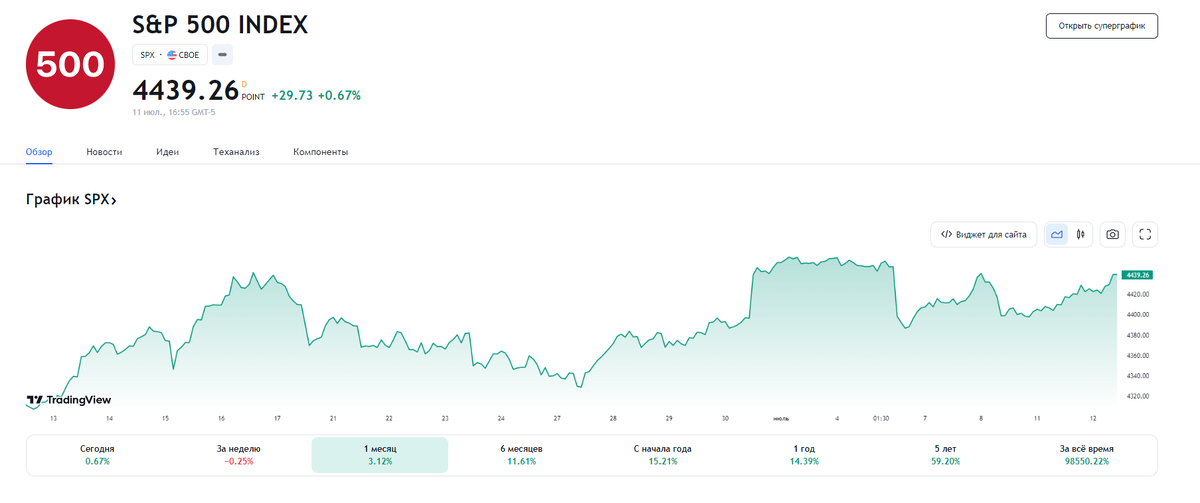This screenshot has width=1200, height=503.
Task: Switch to the 'Теханализ' tab
Action: tap(236, 152)
